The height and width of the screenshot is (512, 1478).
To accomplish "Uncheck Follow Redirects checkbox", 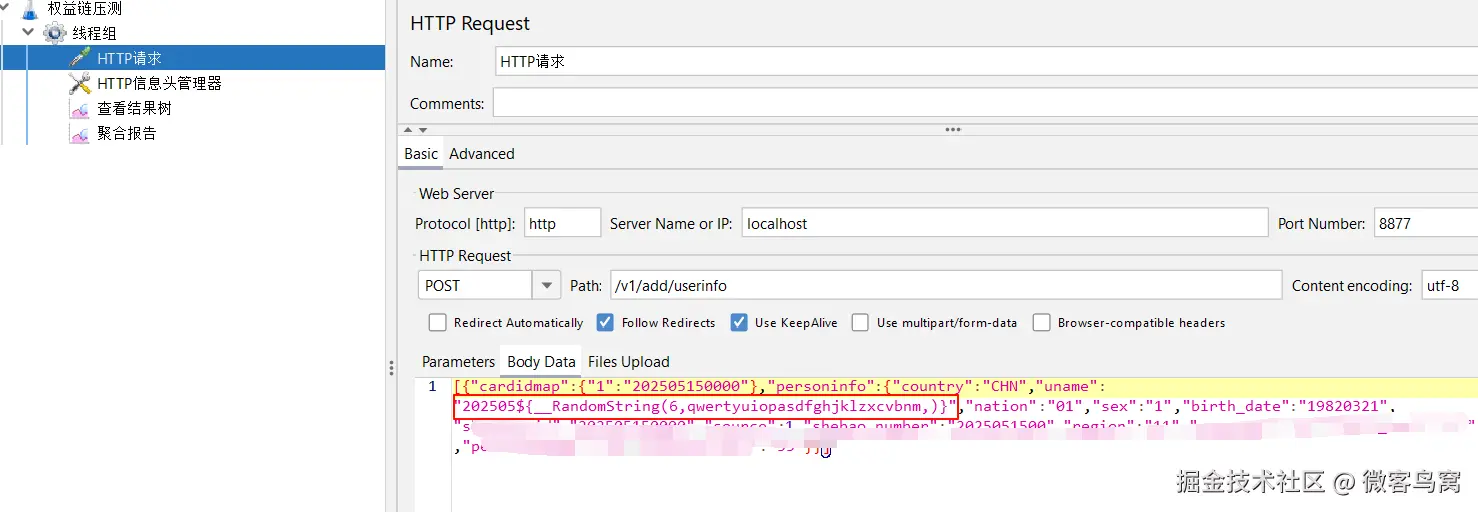I will pos(605,322).
